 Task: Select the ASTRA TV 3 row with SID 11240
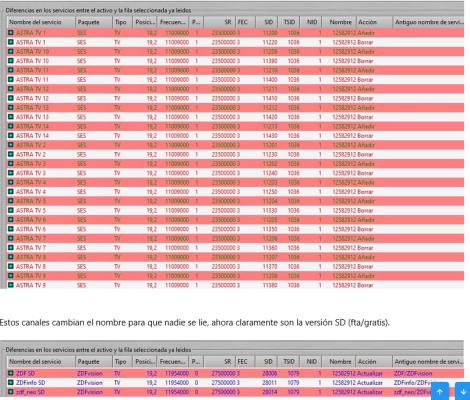pos(235,173)
